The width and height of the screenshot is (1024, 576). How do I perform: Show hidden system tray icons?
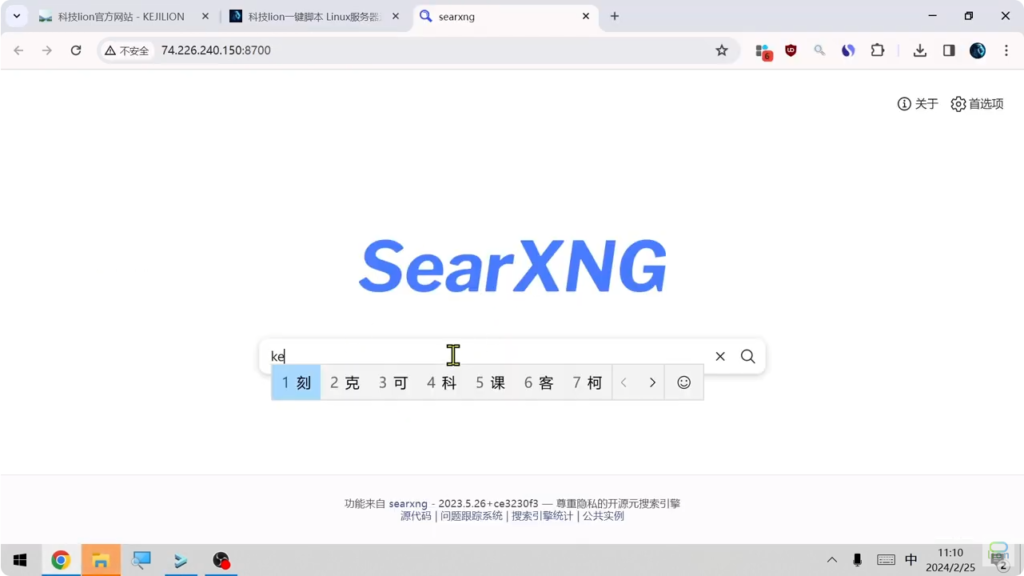(x=831, y=560)
